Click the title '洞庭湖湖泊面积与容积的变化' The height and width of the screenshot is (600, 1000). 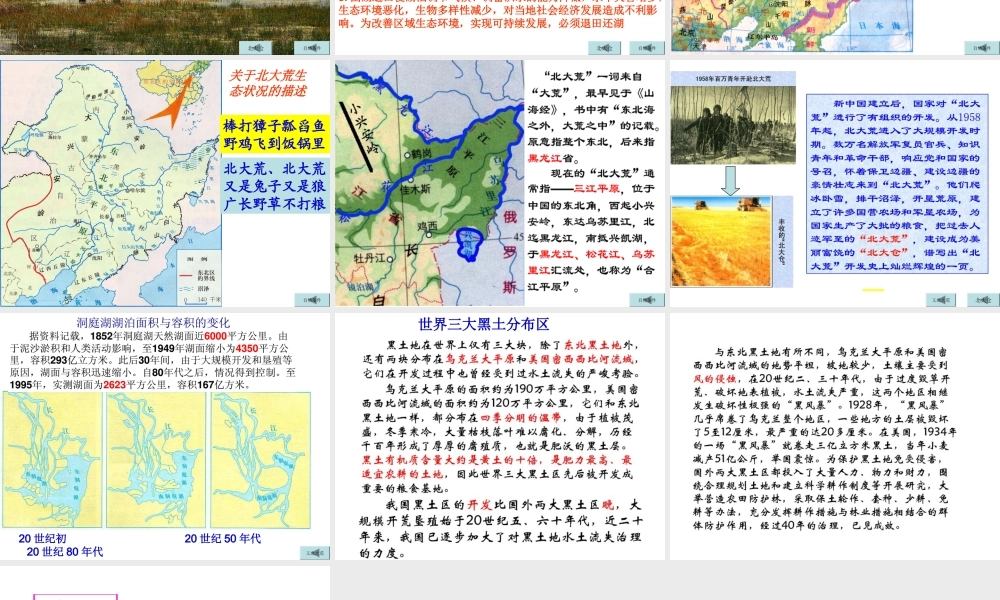pos(153,323)
